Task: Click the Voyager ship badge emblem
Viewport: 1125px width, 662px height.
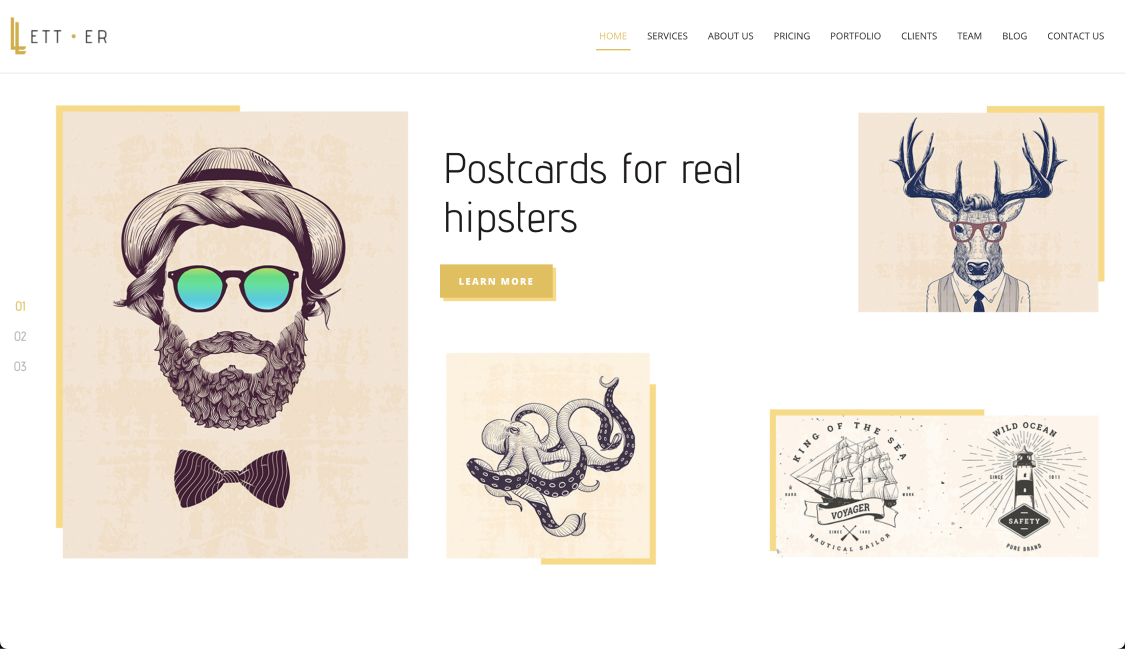Action: click(x=849, y=486)
